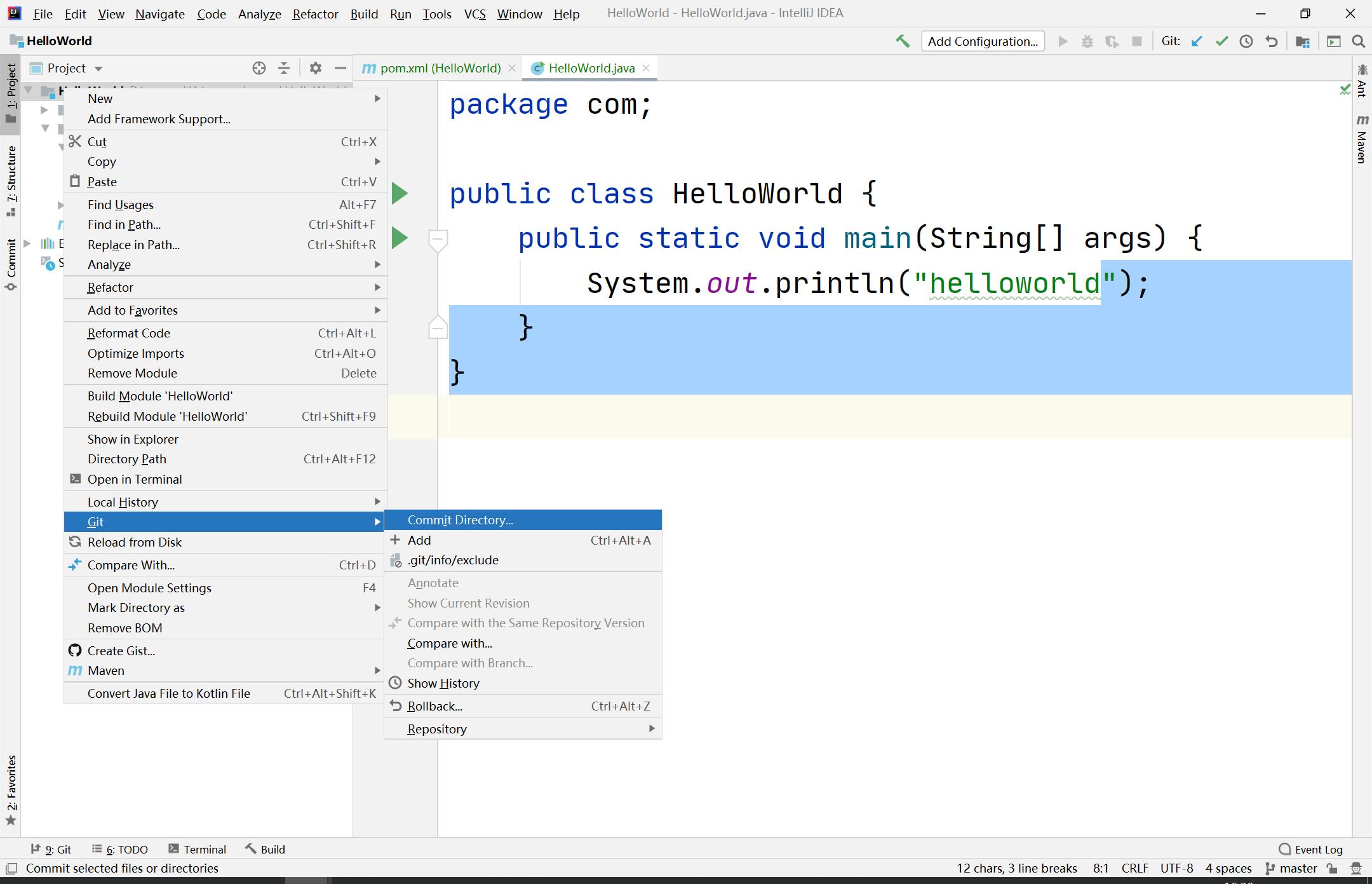Click HelloWorld breadcrumb in navigation bar
The height and width of the screenshot is (884, 1372).
pos(51,41)
